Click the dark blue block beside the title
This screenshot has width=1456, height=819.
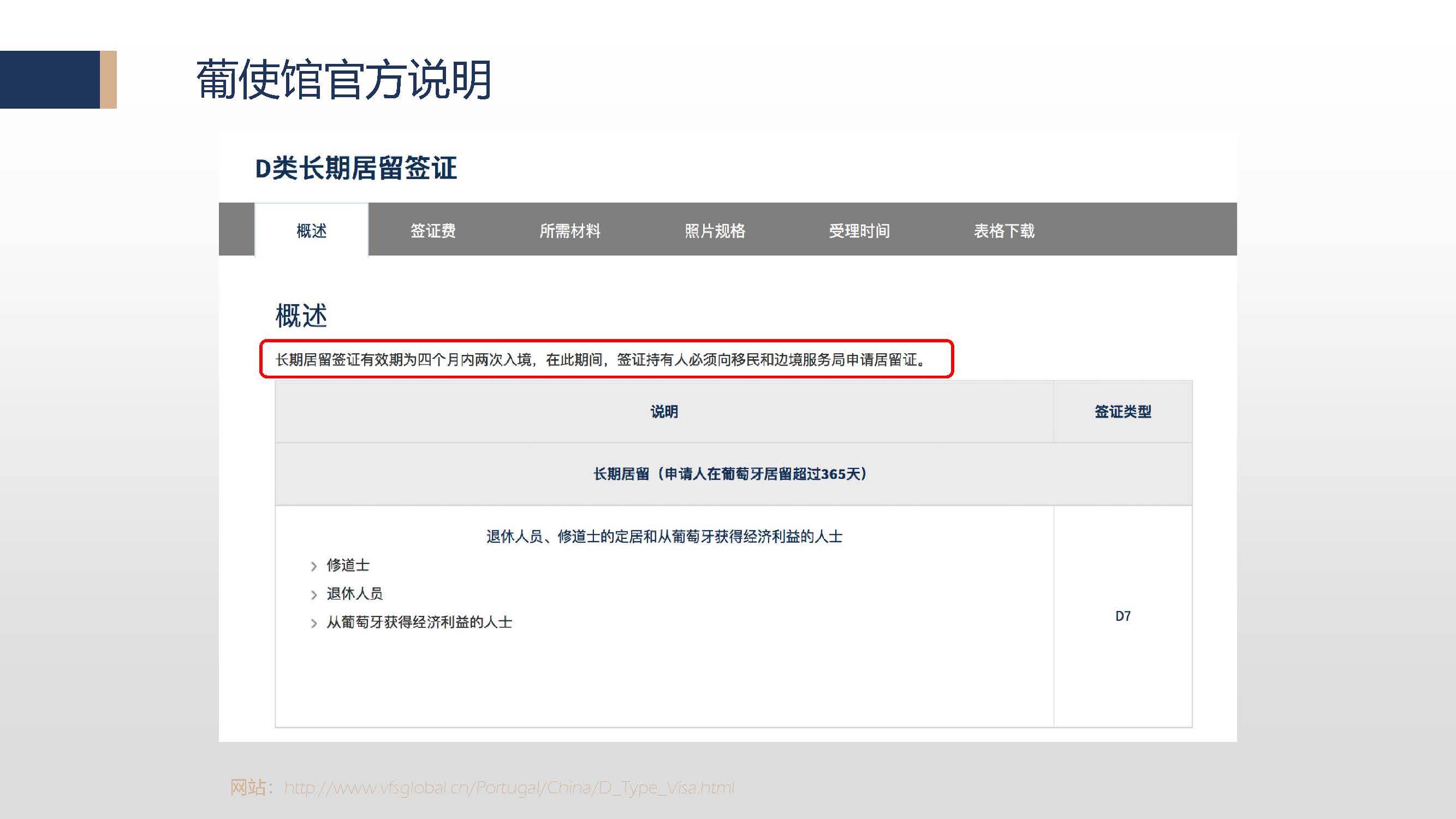tap(50, 80)
